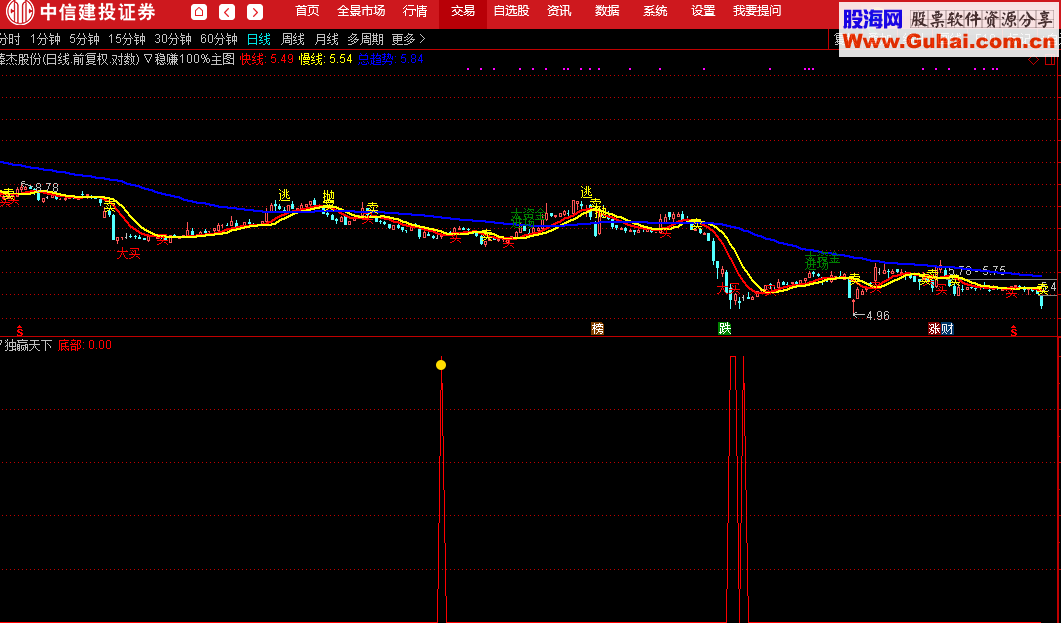Go back with the left arrow
Screen dimensions: 1061x623
coord(227,11)
